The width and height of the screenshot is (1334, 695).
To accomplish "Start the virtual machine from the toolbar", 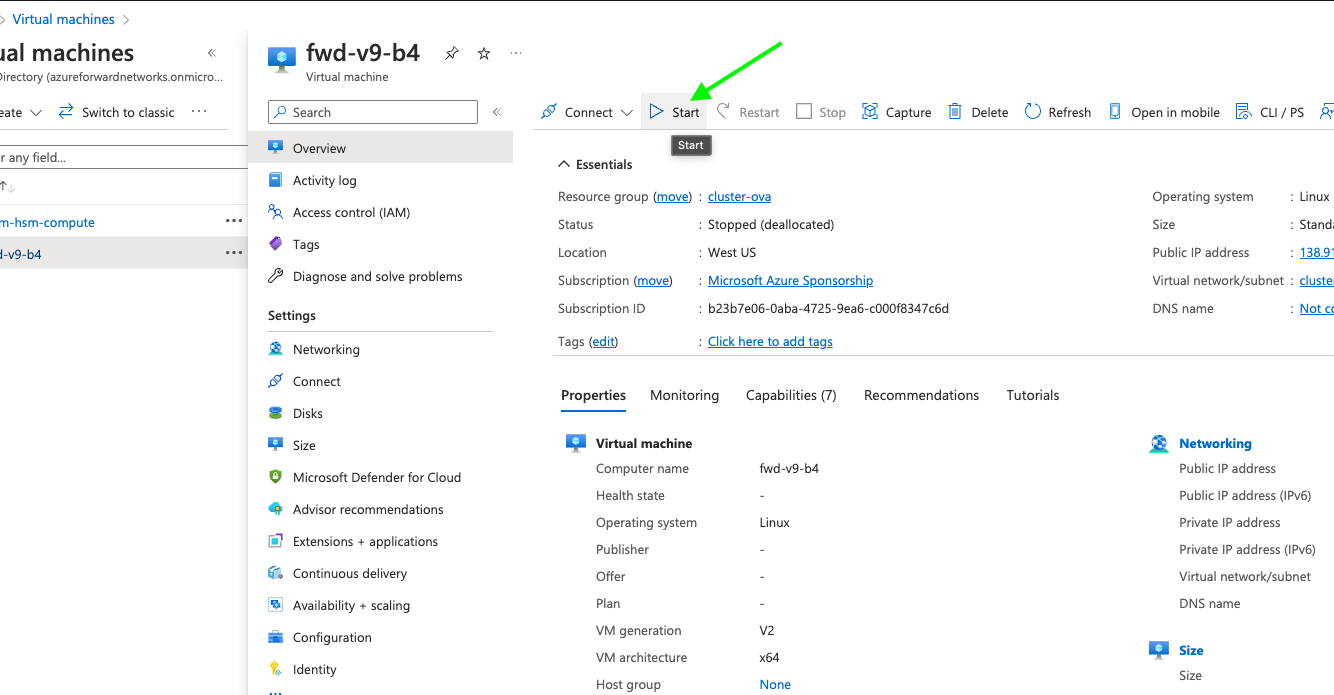I will (x=674, y=112).
